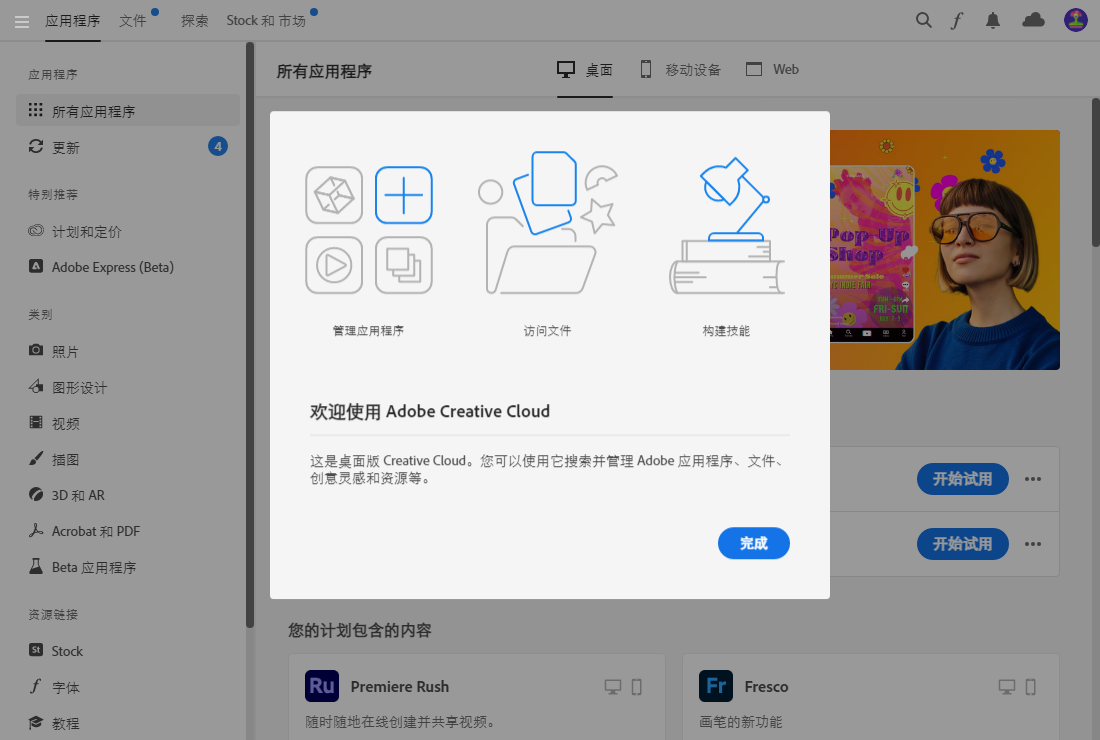Open 所有应用程序 label in sidebar
The width and height of the screenshot is (1100, 740).
[93, 112]
